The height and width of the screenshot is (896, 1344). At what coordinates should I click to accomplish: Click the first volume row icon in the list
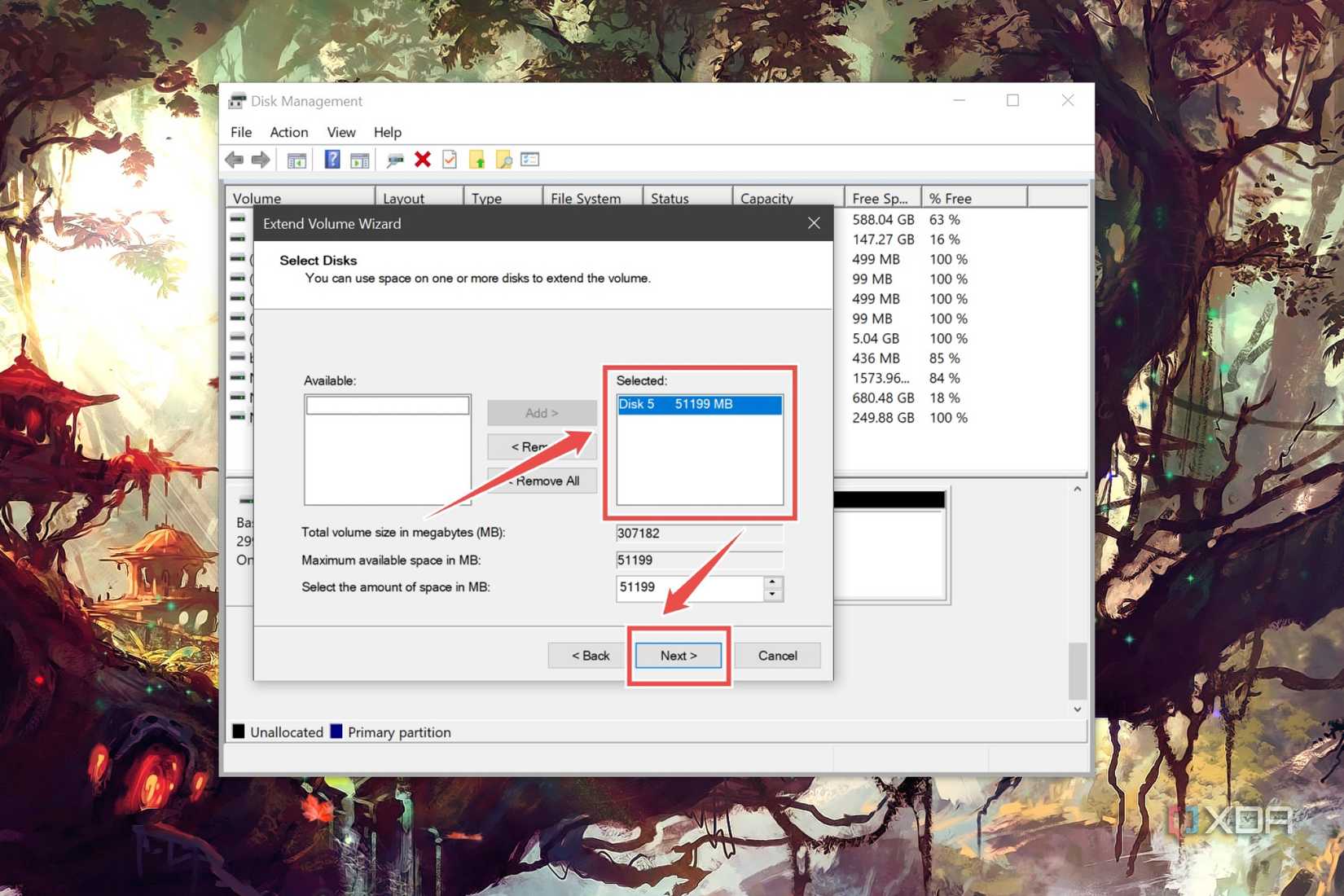pyautogui.click(x=237, y=219)
